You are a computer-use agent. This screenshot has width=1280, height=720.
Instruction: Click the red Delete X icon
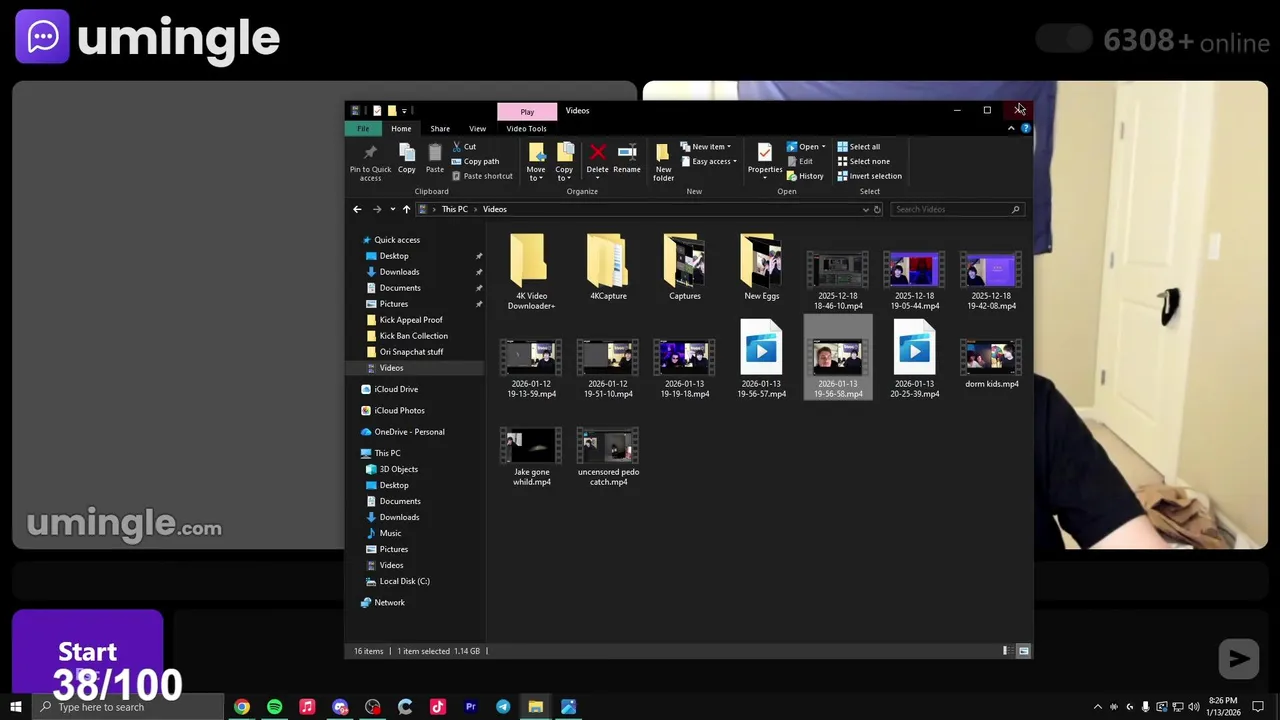point(597,152)
